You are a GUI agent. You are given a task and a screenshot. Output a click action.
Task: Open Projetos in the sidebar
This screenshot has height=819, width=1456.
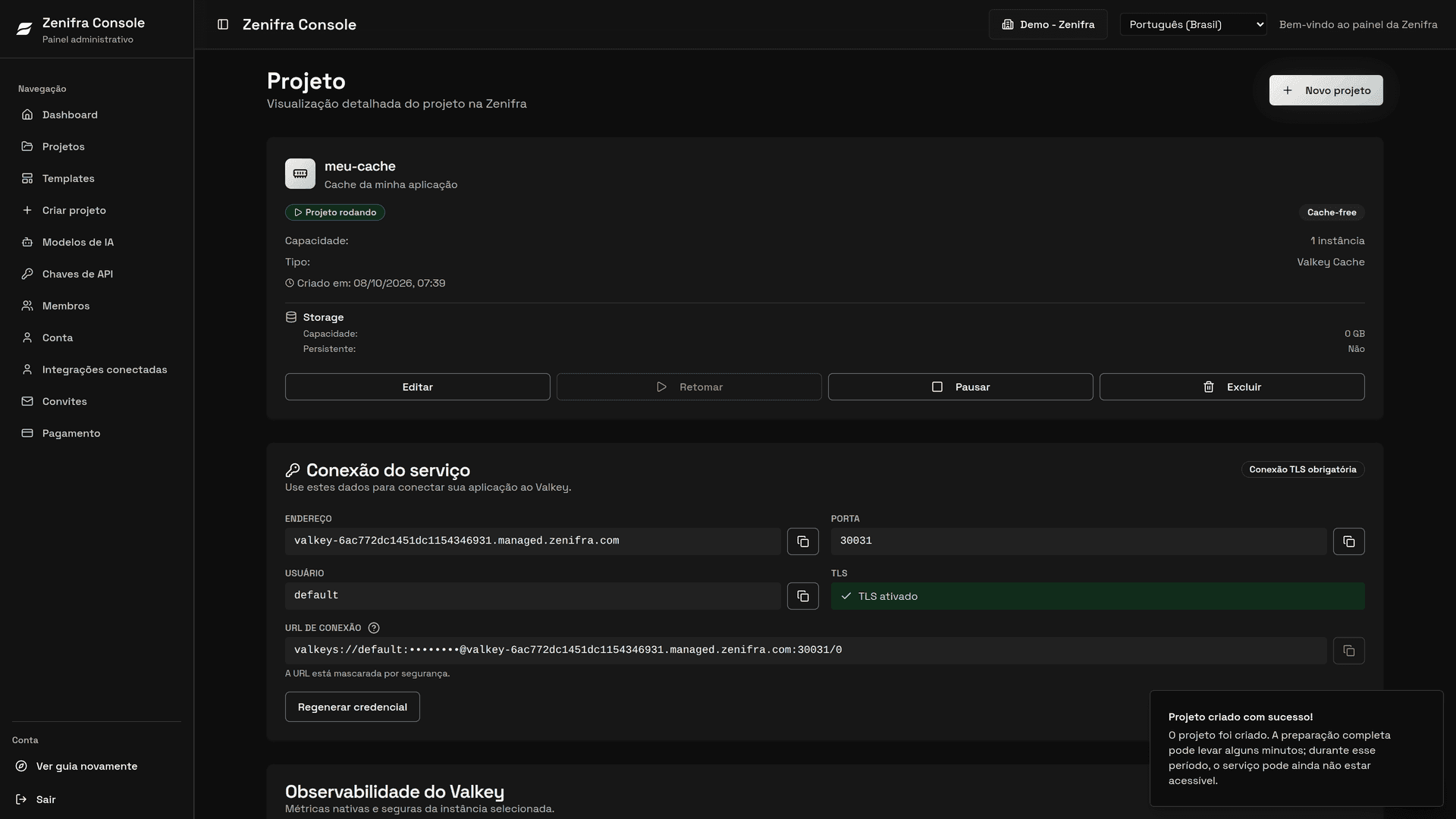(97, 146)
